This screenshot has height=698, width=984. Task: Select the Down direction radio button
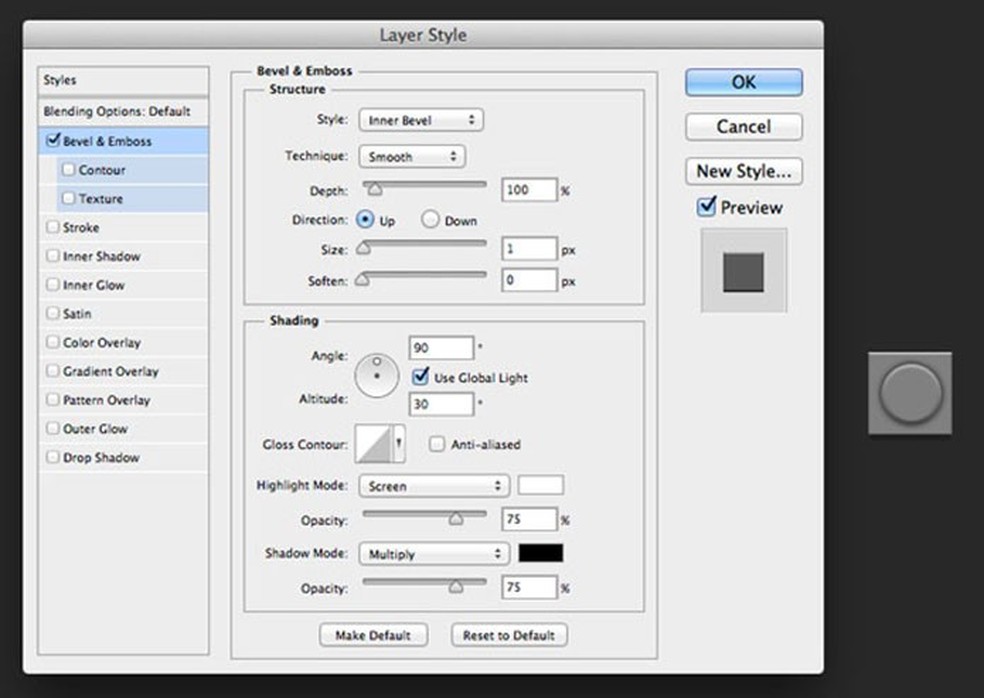coord(430,220)
